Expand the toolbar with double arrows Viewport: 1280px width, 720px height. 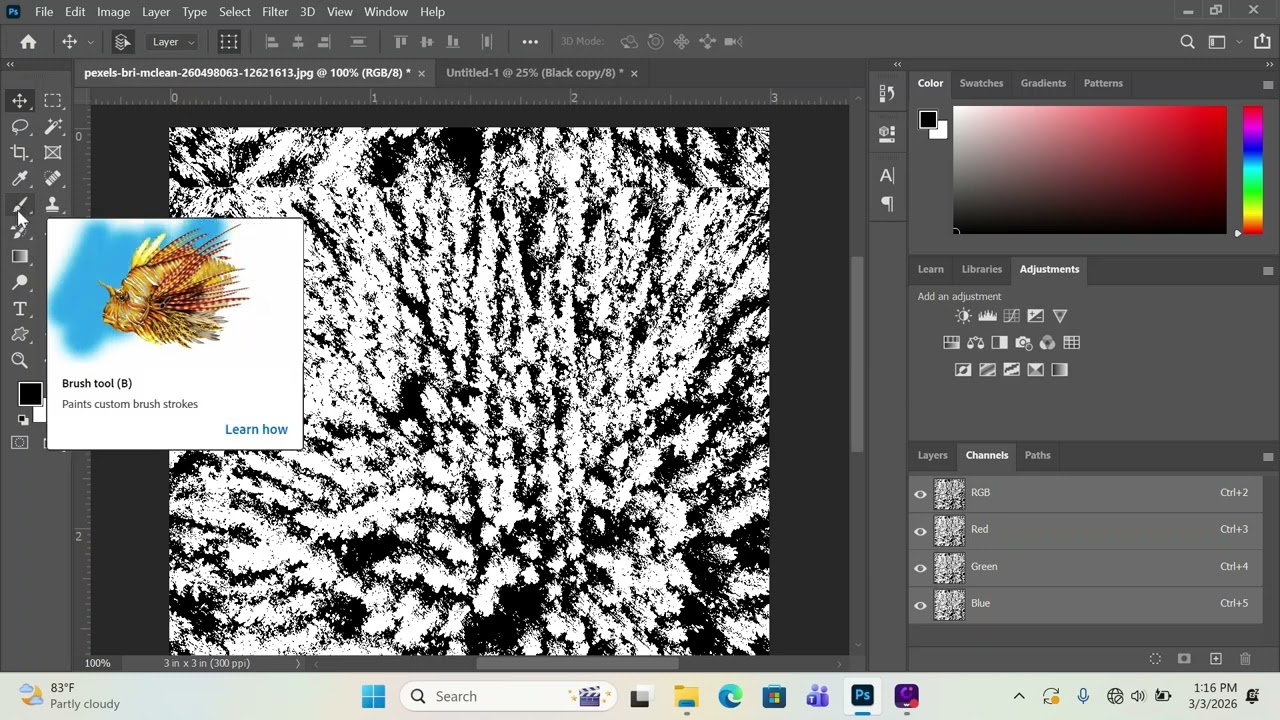[x=10, y=64]
